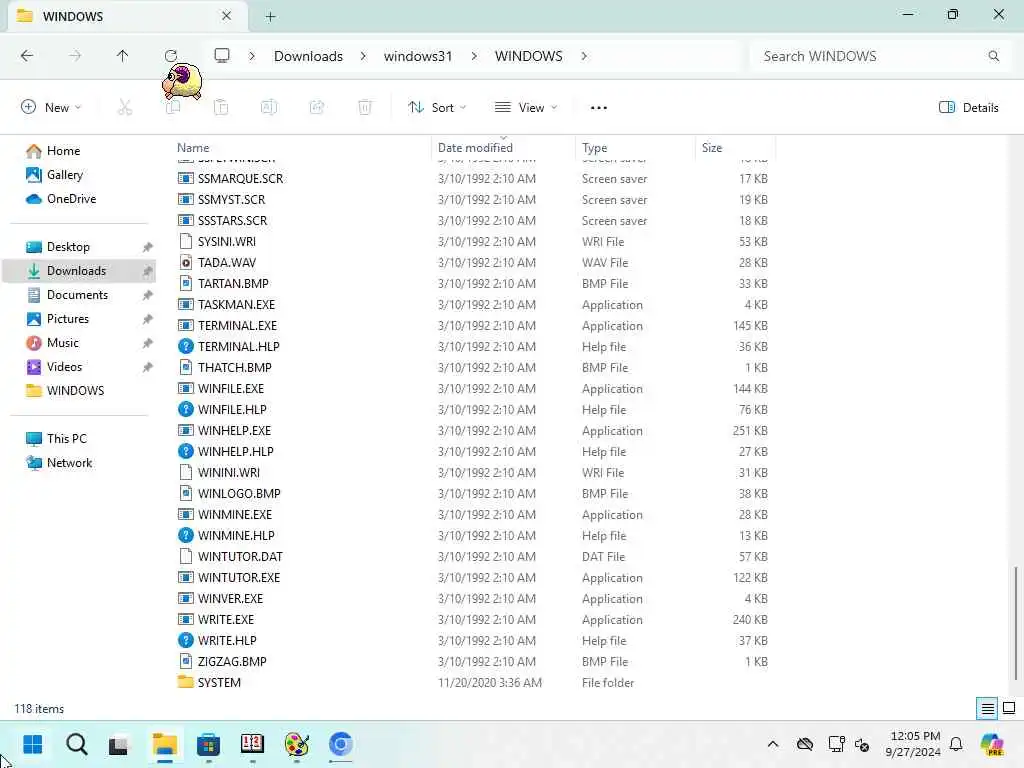Go back with the Back arrow
This screenshot has width=1024, height=768.
coord(27,56)
